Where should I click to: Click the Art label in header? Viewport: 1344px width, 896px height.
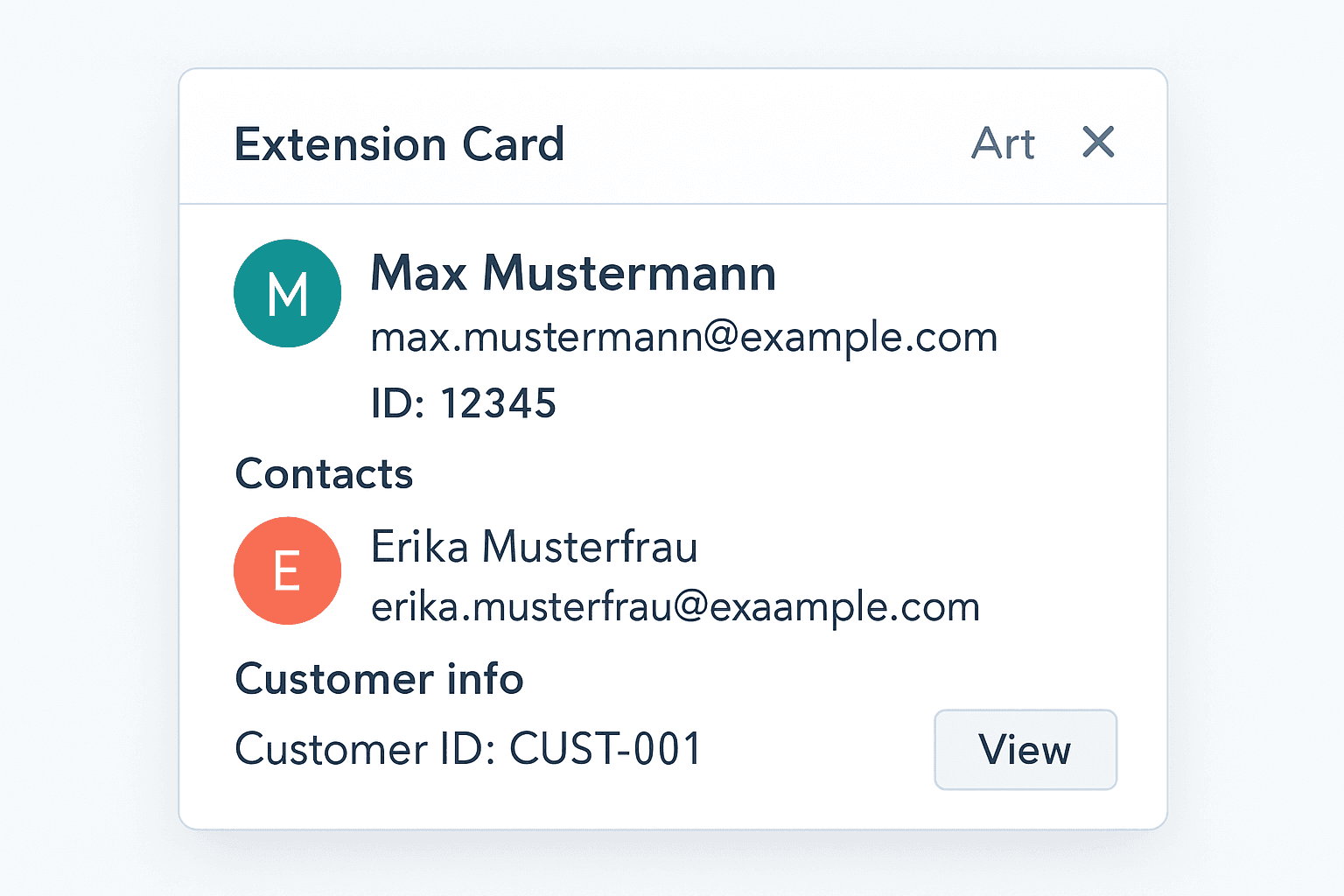(1003, 143)
